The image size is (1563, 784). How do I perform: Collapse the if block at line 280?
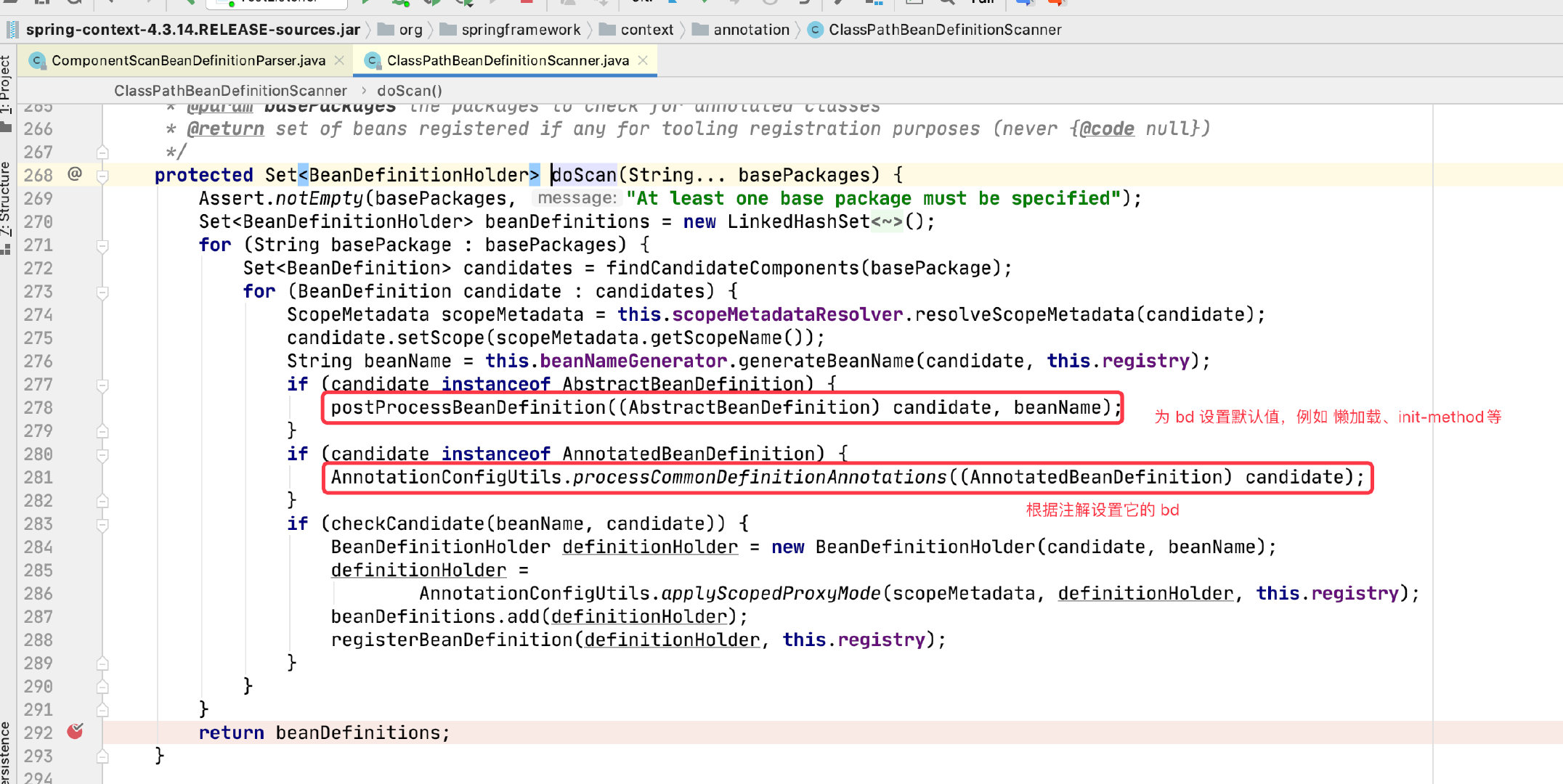[102, 454]
